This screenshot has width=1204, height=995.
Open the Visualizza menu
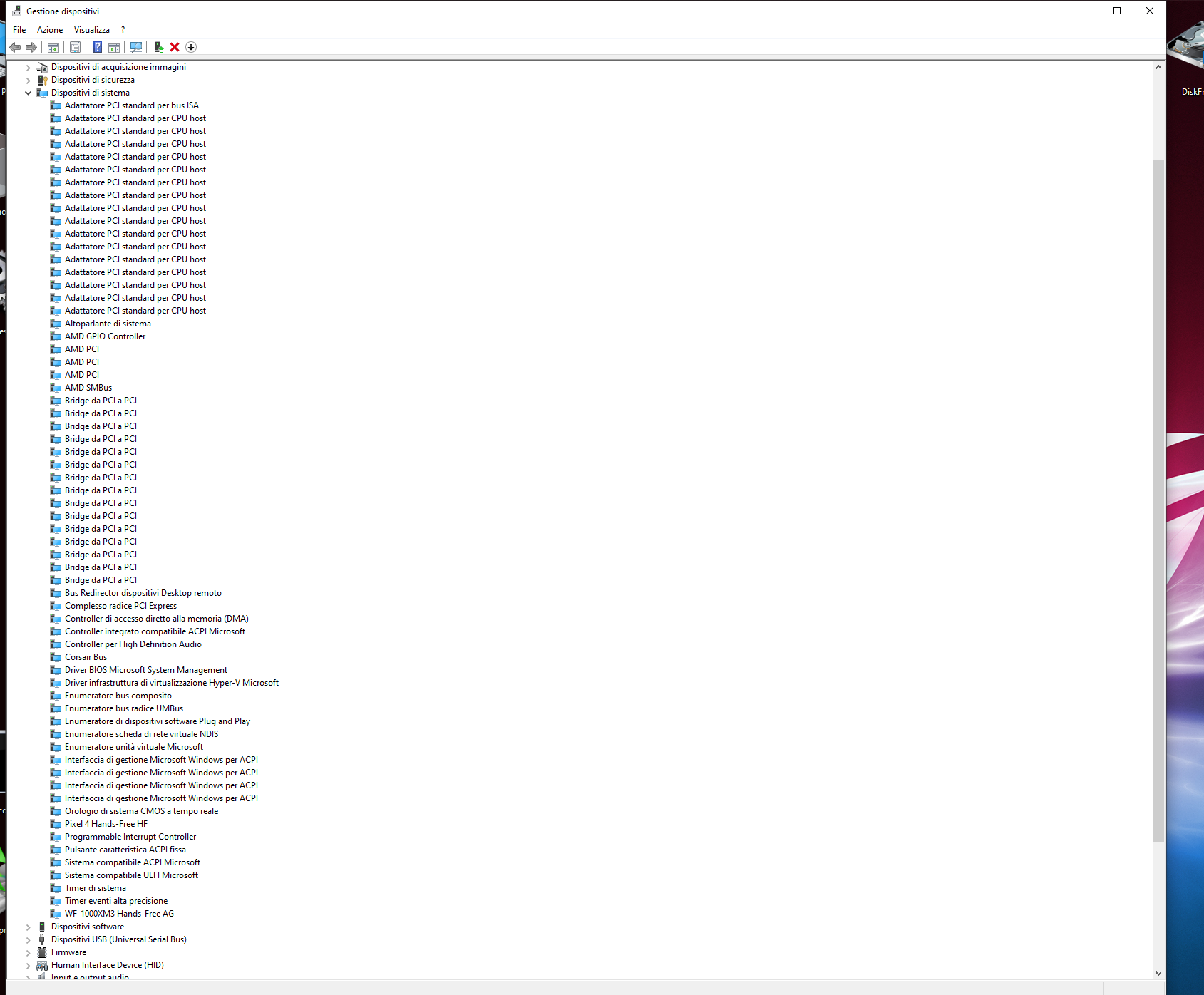tap(92, 30)
